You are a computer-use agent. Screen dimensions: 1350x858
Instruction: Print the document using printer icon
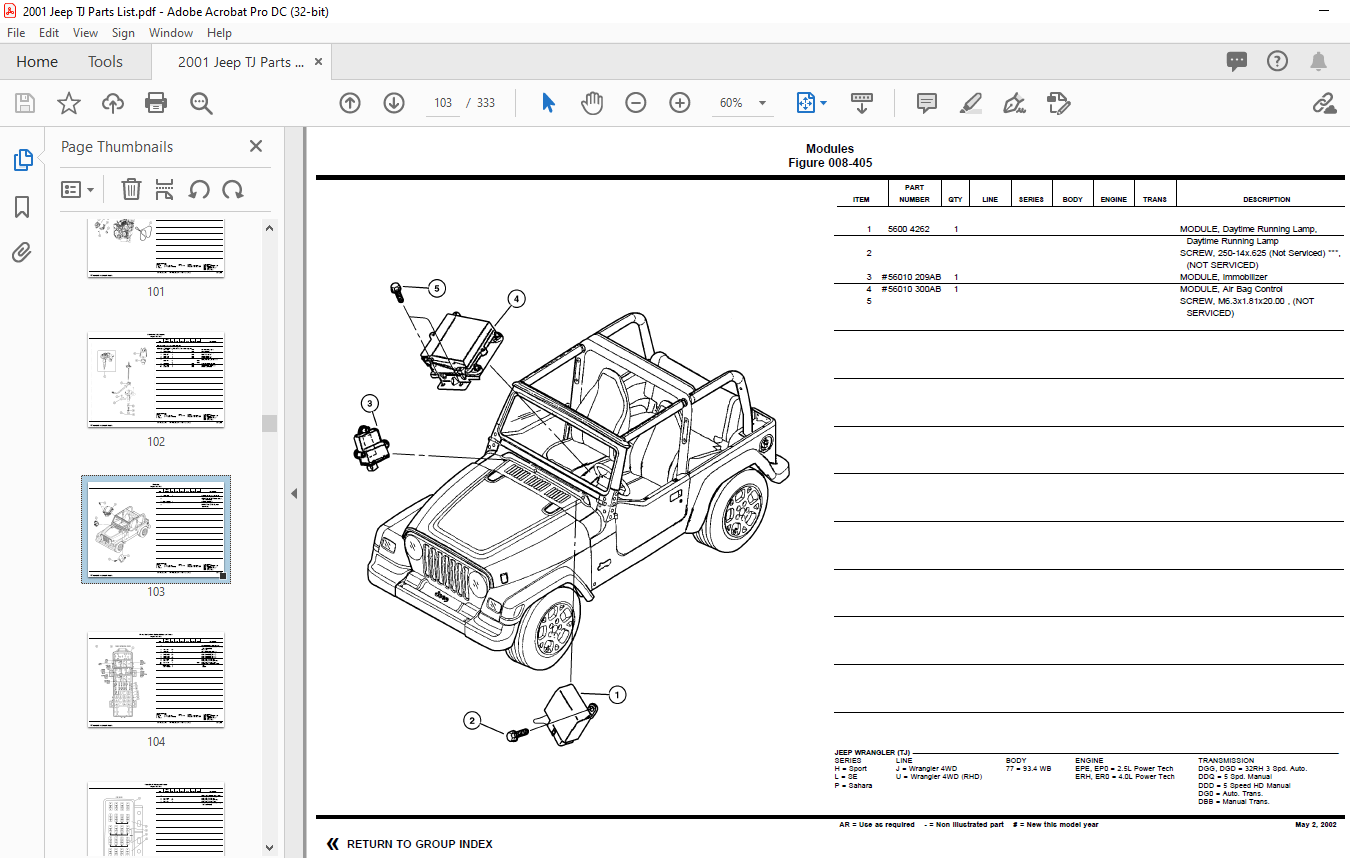click(156, 103)
